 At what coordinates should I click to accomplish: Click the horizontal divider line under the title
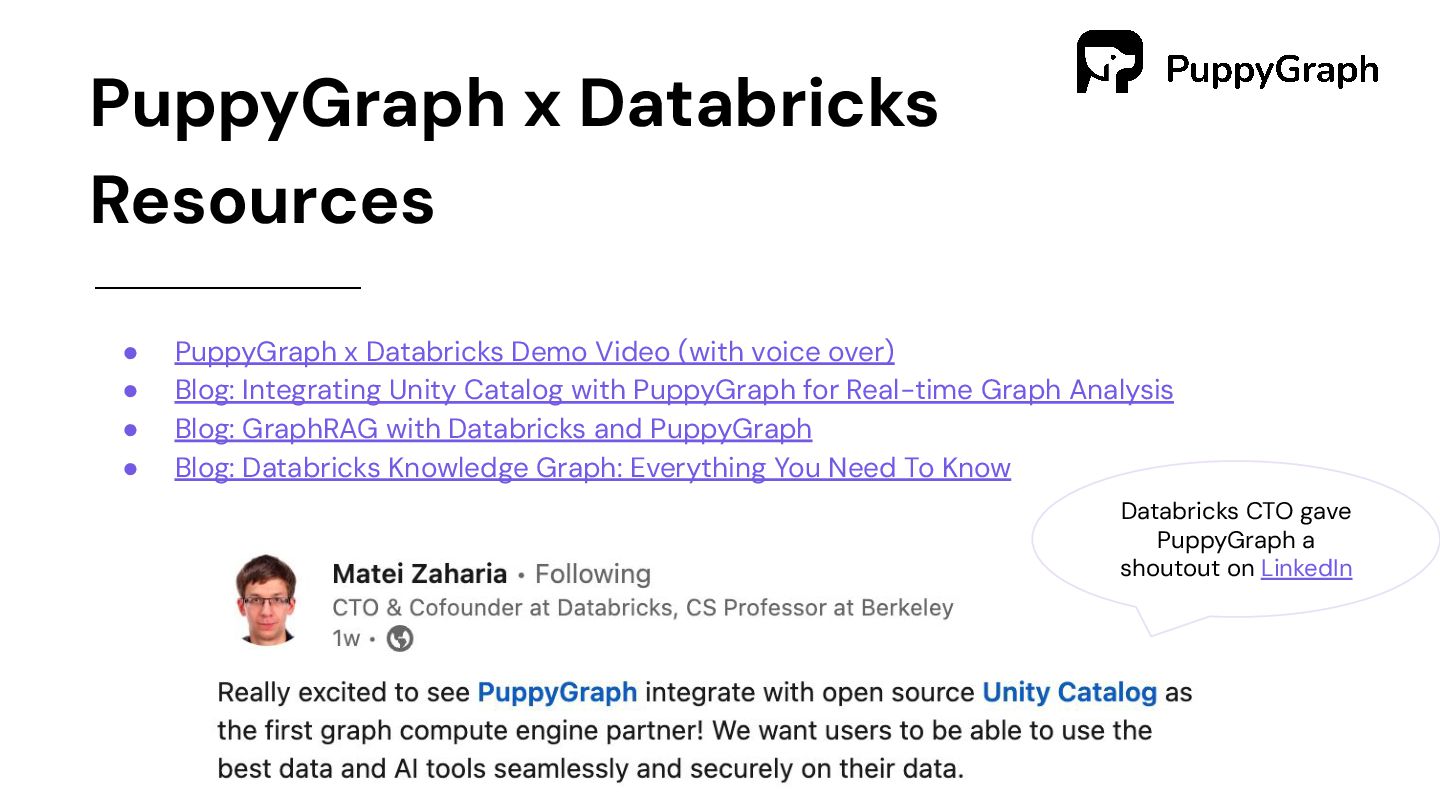pos(228,288)
